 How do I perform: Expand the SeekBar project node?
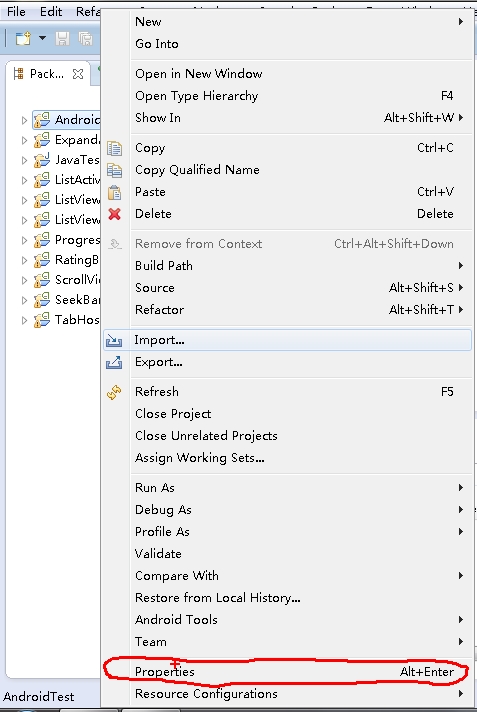point(25,300)
